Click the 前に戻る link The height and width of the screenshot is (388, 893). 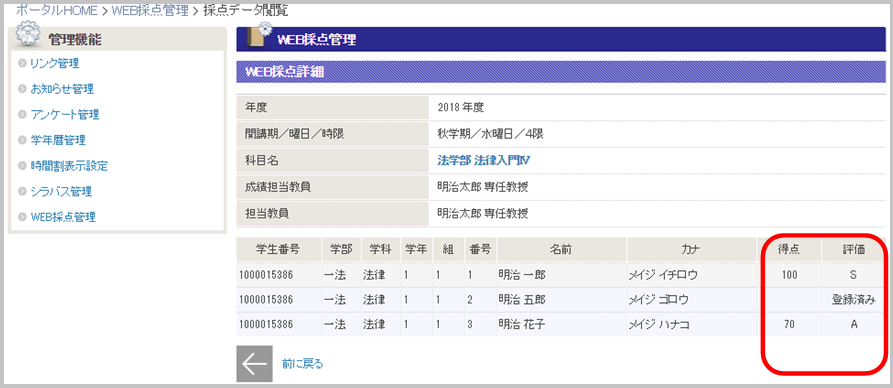point(302,364)
